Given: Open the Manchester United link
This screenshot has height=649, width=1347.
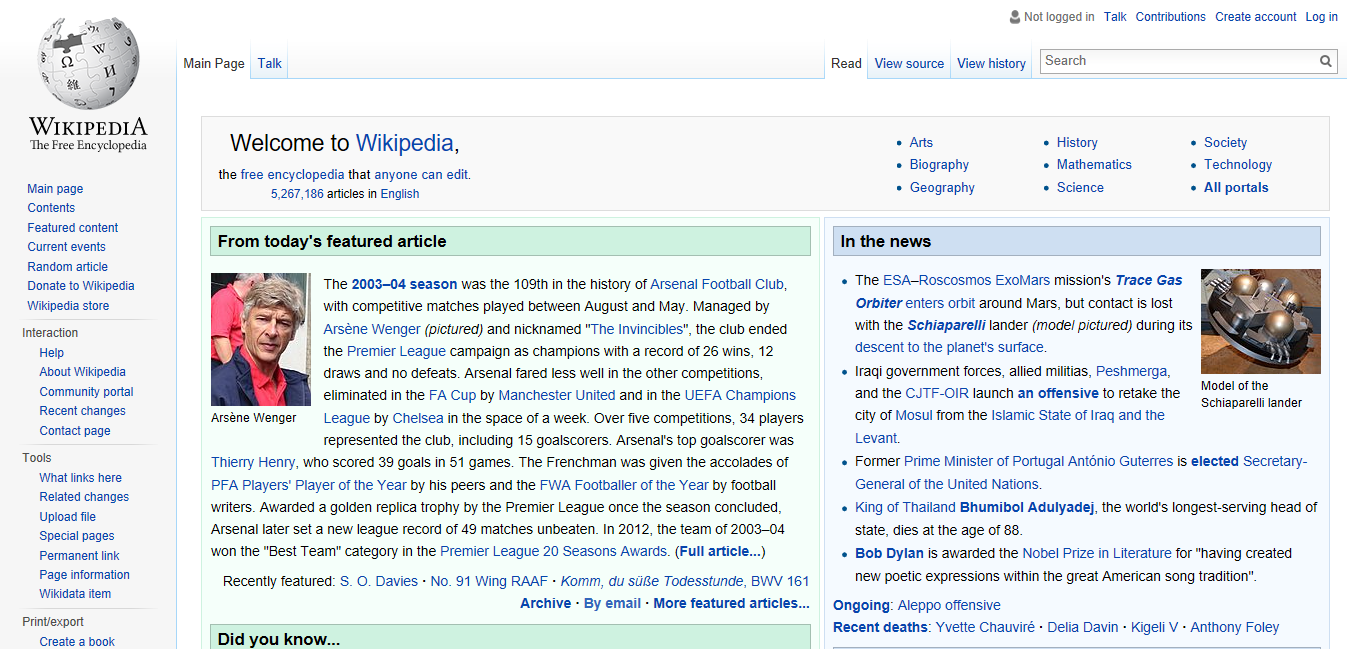Looking at the screenshot, I should coord(557,395).
